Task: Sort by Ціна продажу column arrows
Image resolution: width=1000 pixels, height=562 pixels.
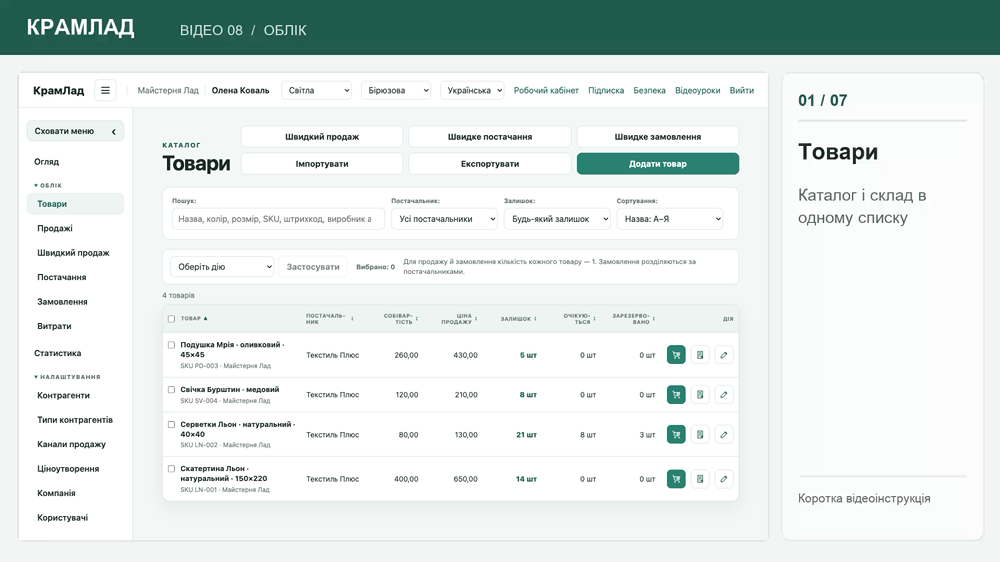Action: click(x=476, y=318)
